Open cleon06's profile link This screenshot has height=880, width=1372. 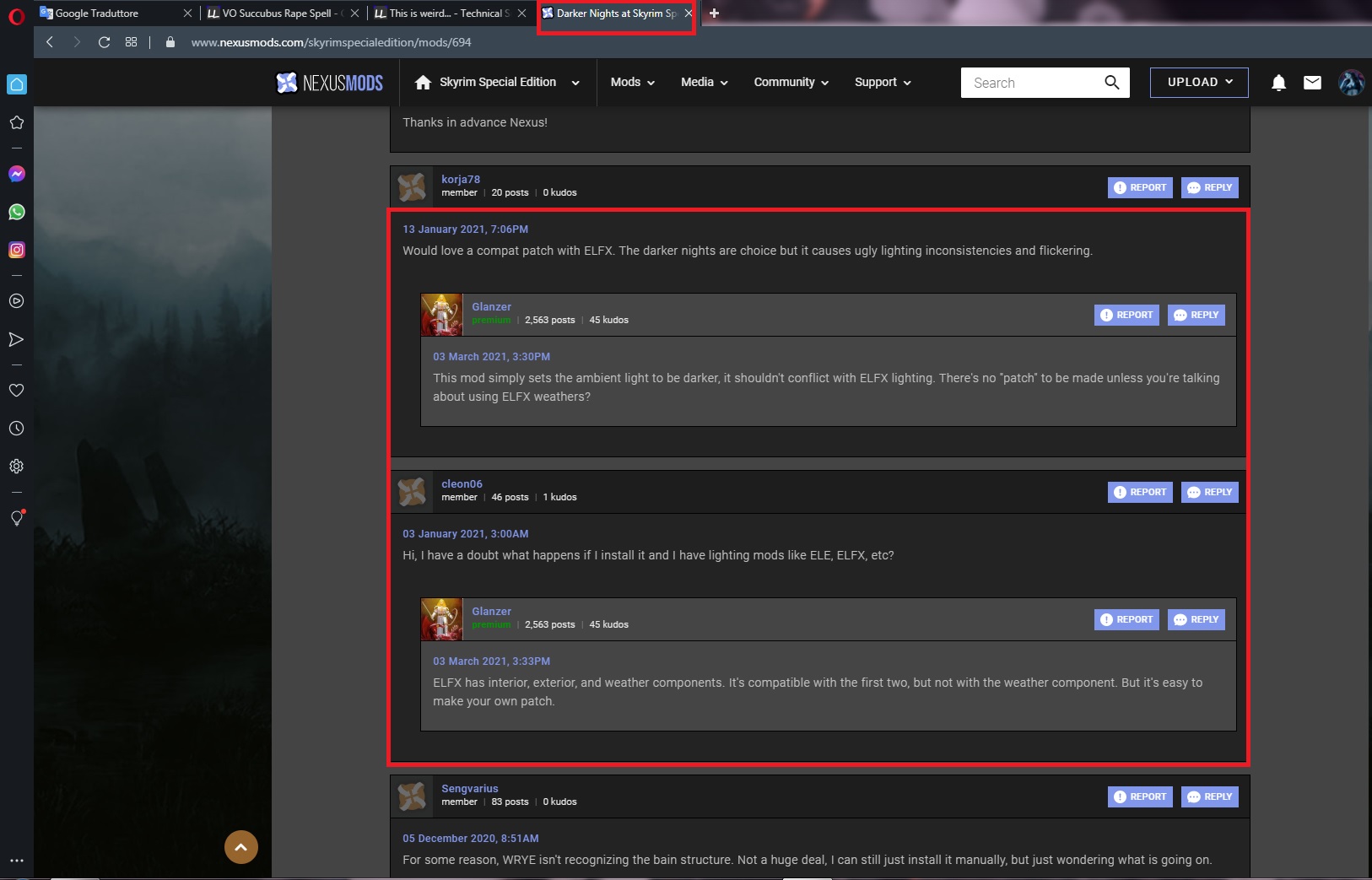tap(462, 483)
